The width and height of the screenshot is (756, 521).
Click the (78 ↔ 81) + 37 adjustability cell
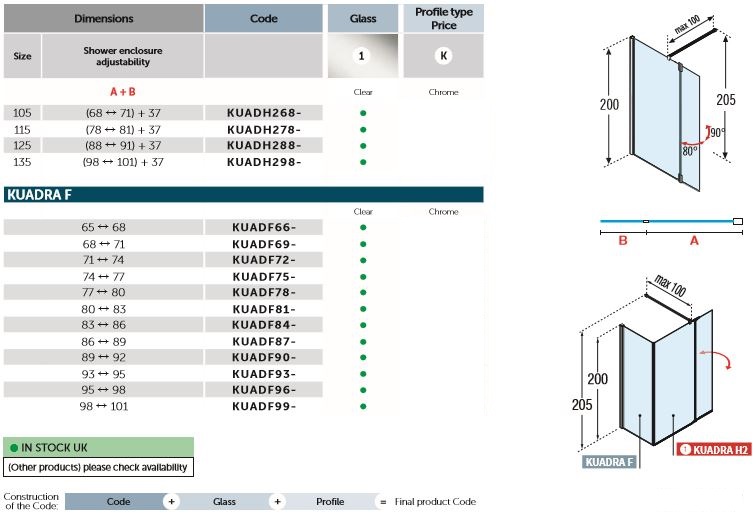122,130
